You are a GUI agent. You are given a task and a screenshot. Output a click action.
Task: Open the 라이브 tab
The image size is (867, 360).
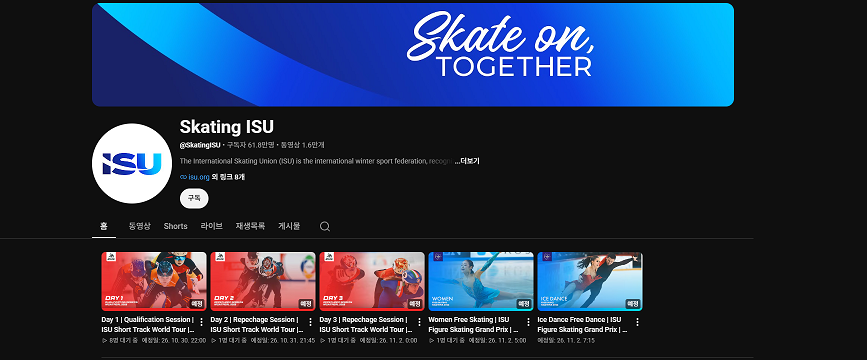[x=212, y=226]
